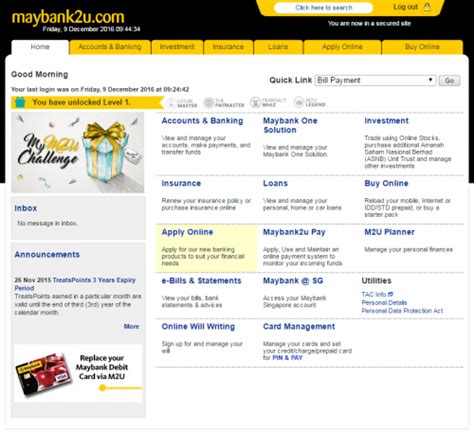Open Online Will Writing link

[198, 327]
